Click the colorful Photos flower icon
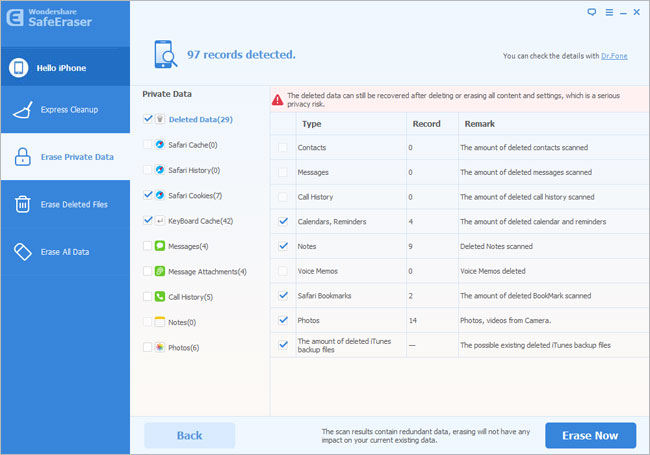This screenshot has width=650, height=455. pos(160,347)
